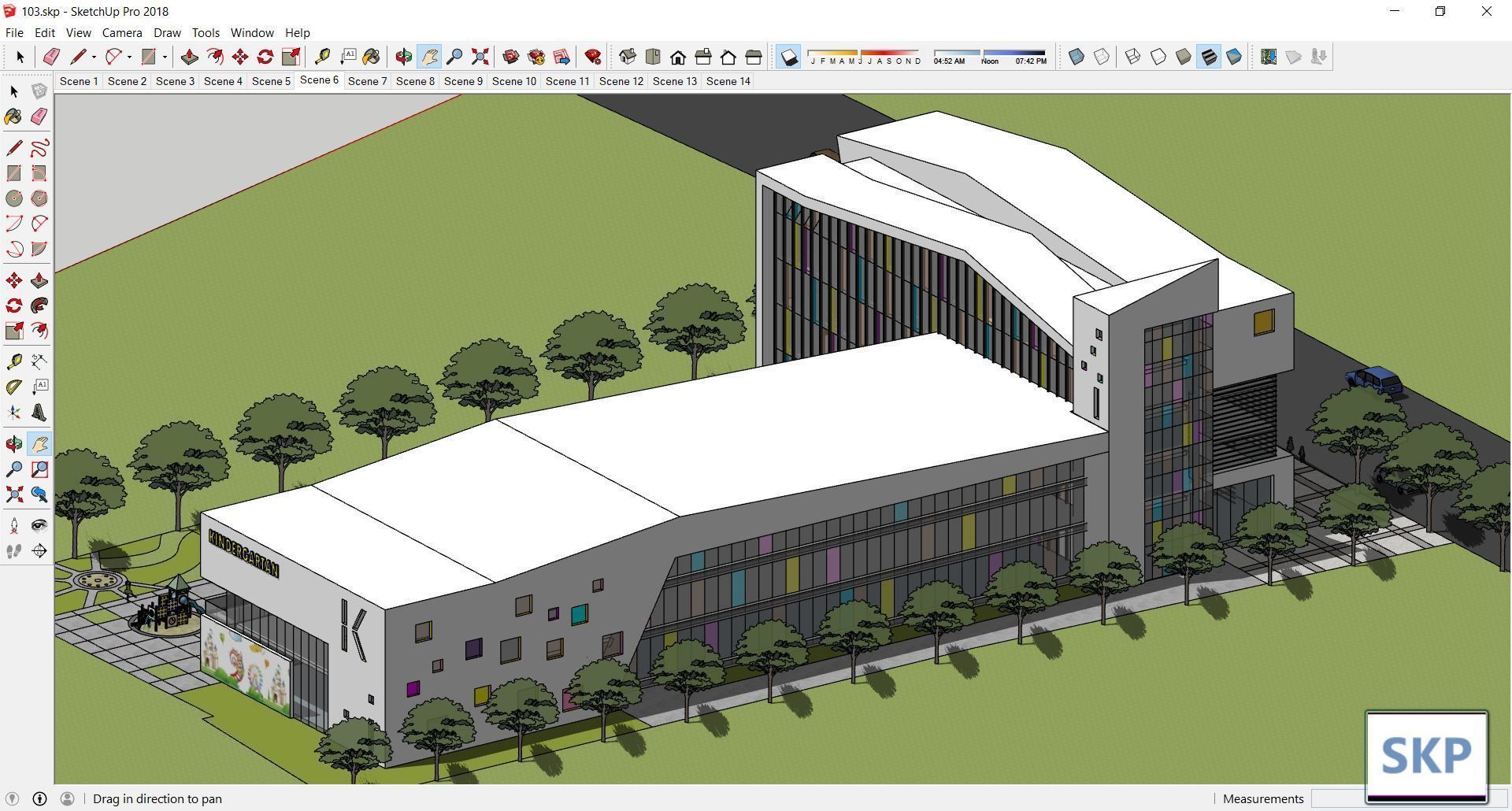Switch to Scene 1 tab
The height and width of the screenshot is (811, 1512).
(79, 81)
